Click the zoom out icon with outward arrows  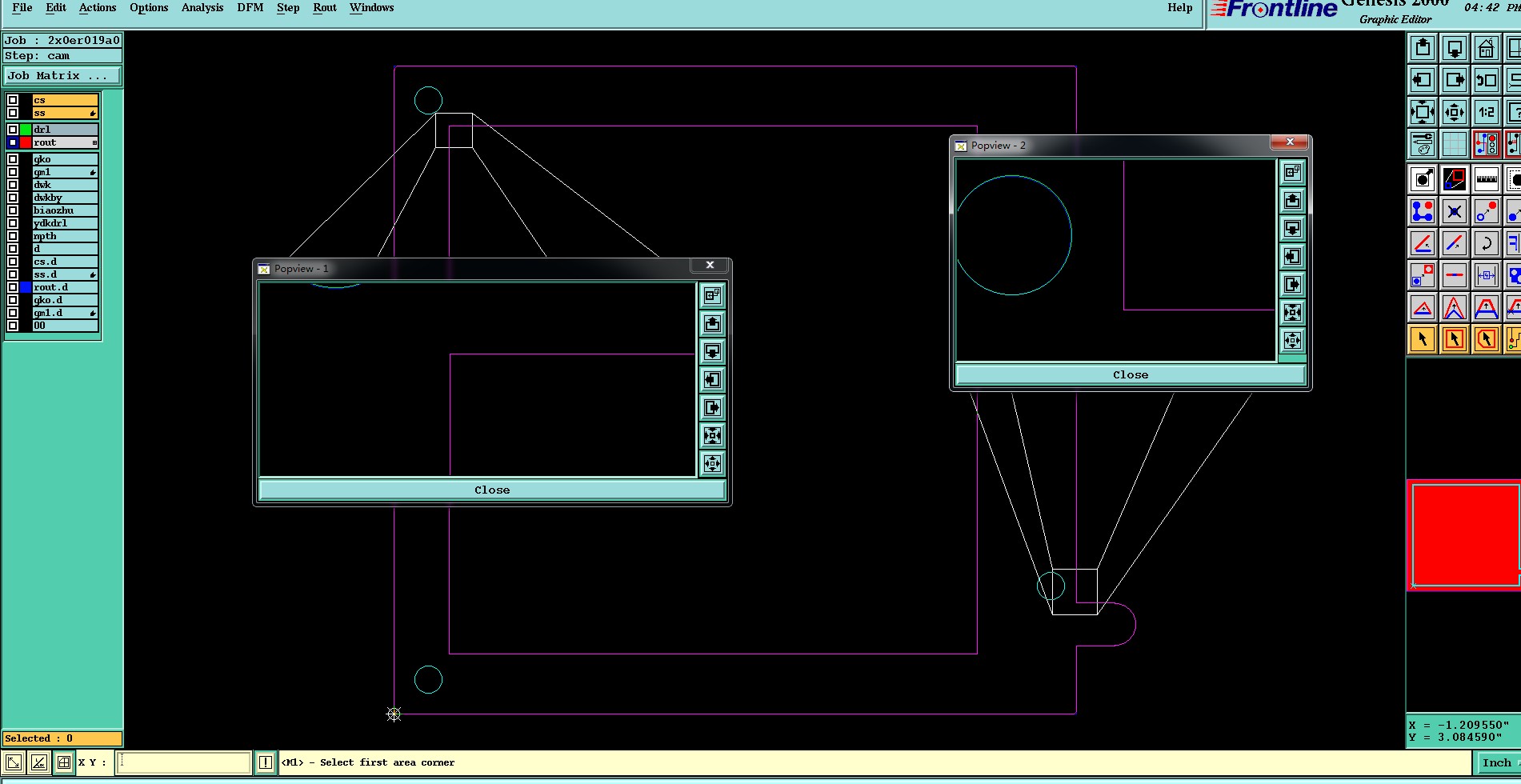pyautogui.click(x=1455, y=112)
